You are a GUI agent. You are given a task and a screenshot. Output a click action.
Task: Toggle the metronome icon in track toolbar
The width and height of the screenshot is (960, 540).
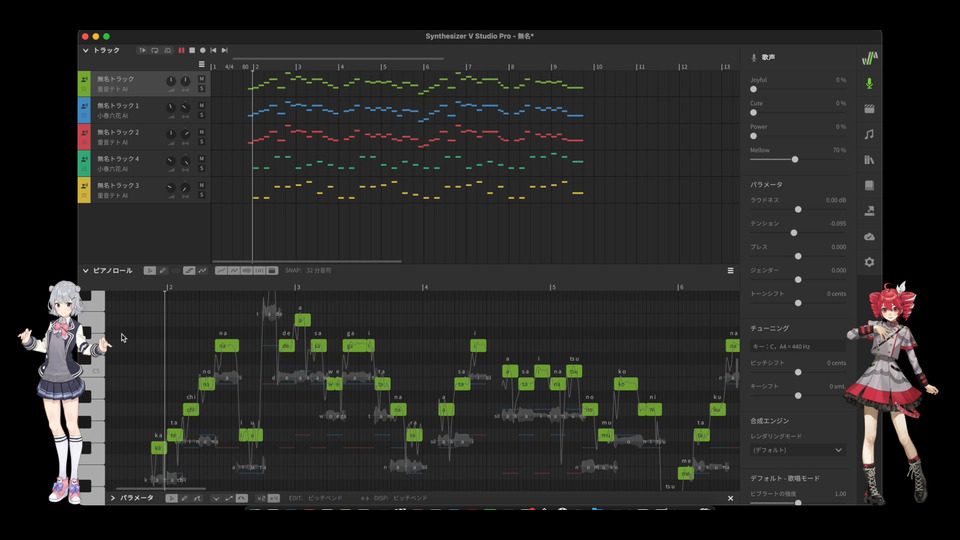pos(168,50)
